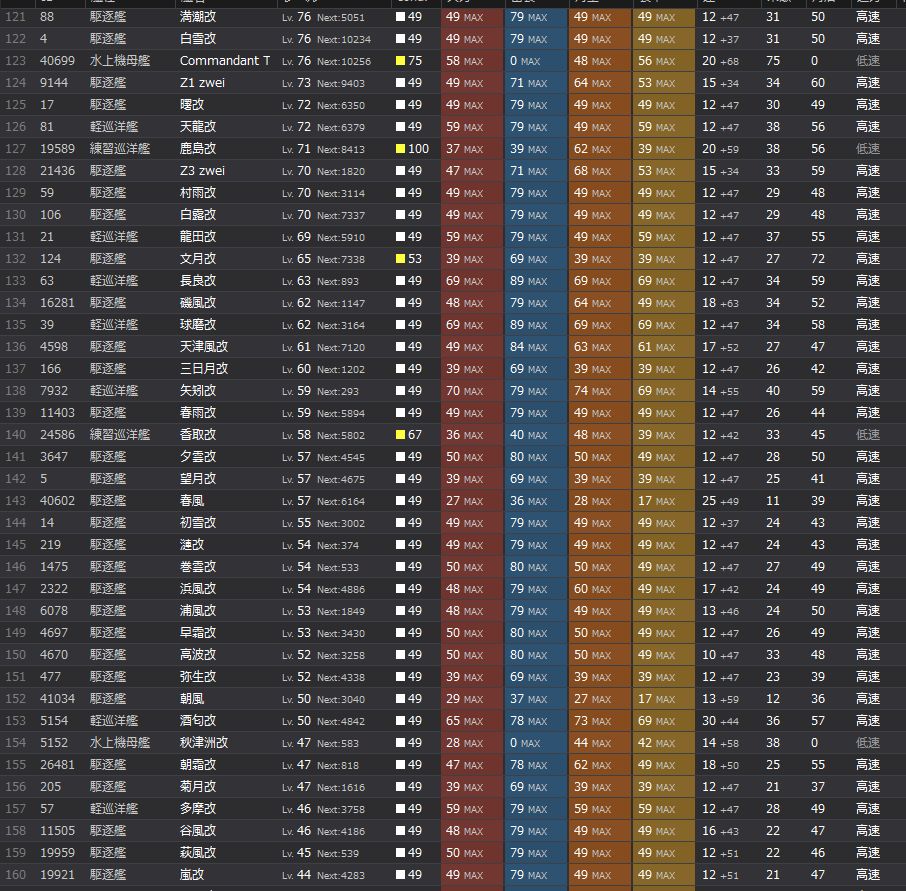Screen dimensions: 906x891
Task: Select ship name 天龍改
Action: pyautogui.click(x=198, y=127)
